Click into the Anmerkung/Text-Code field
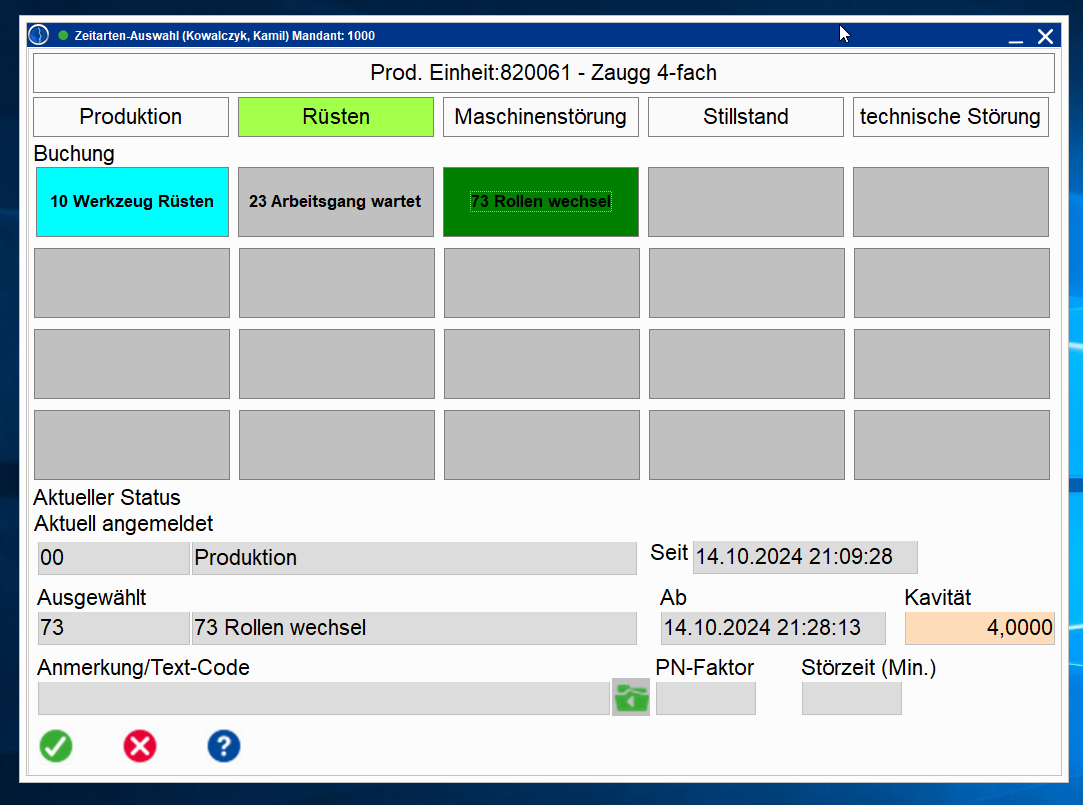The width and height of the screenshot is (1083, 805). pyautogui.click(x=323, y=698)
